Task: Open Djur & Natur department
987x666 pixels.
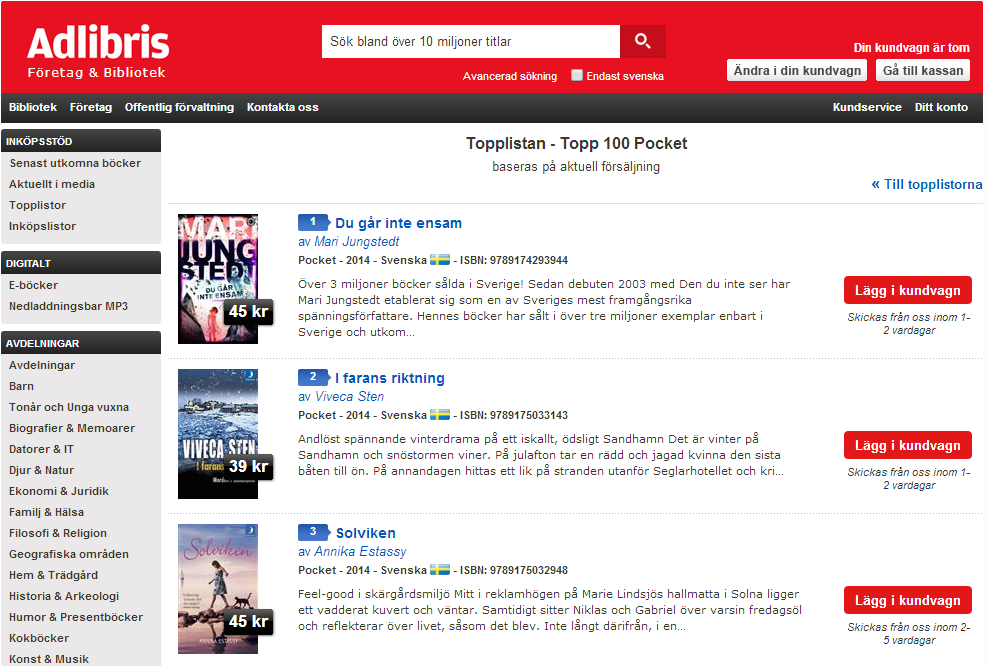Action: (42, 470)
